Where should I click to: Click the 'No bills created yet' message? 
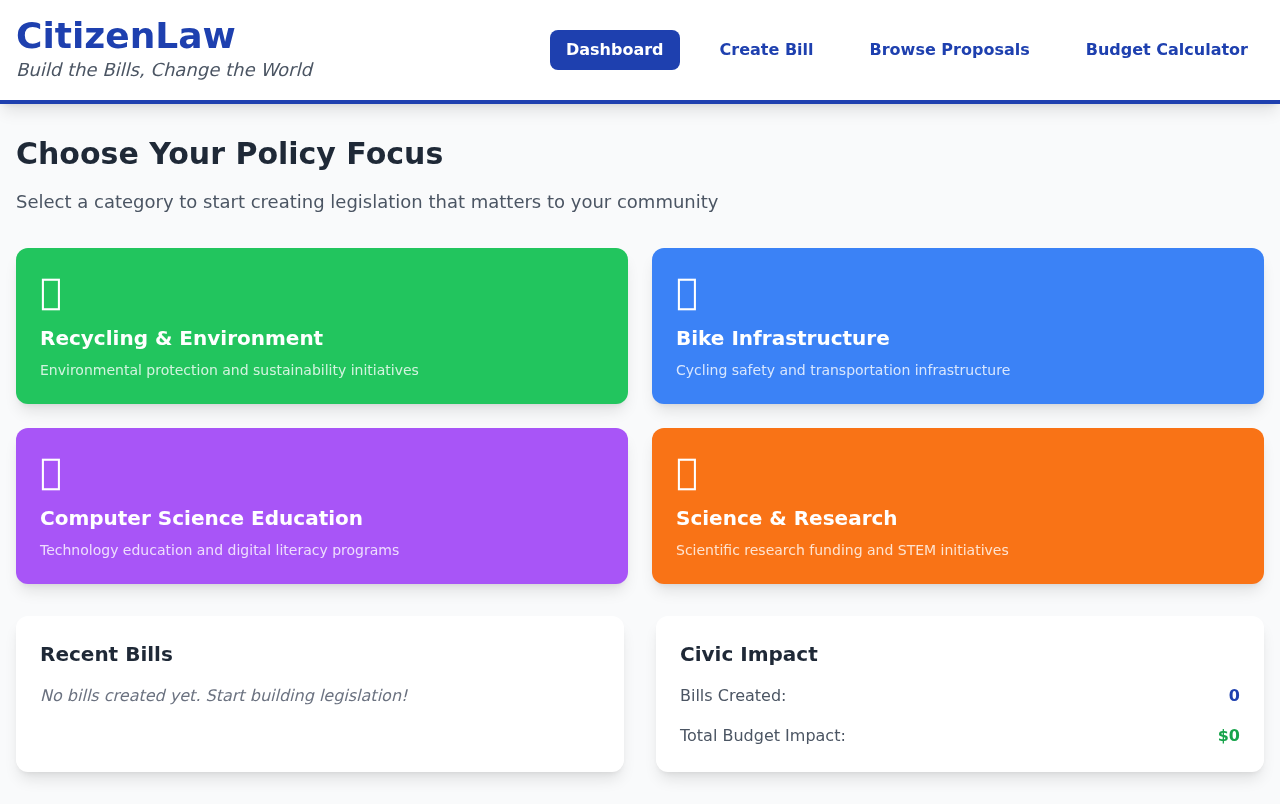(x=224, y=696)
